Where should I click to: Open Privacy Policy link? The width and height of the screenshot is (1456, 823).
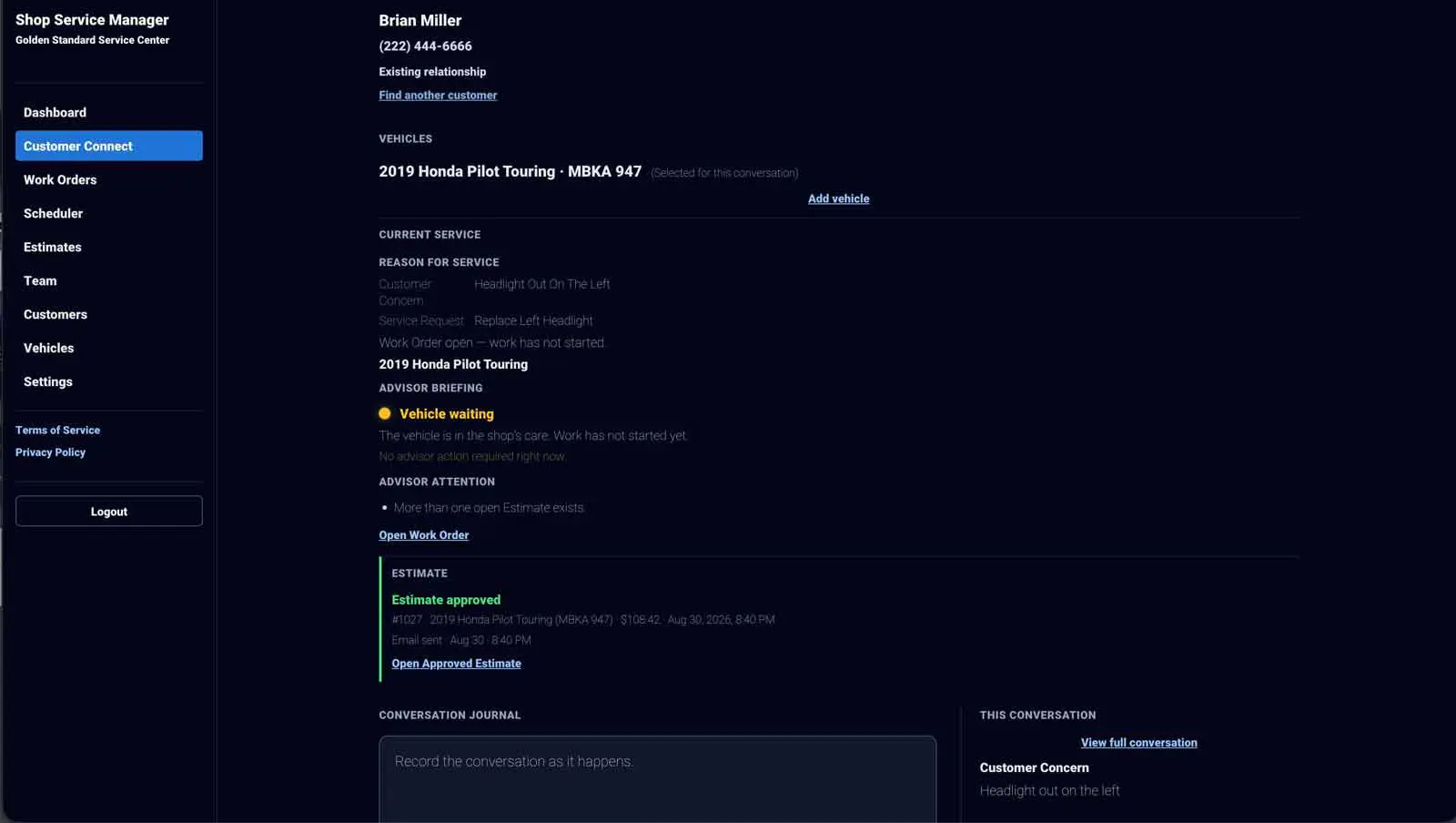click(50, 452)
